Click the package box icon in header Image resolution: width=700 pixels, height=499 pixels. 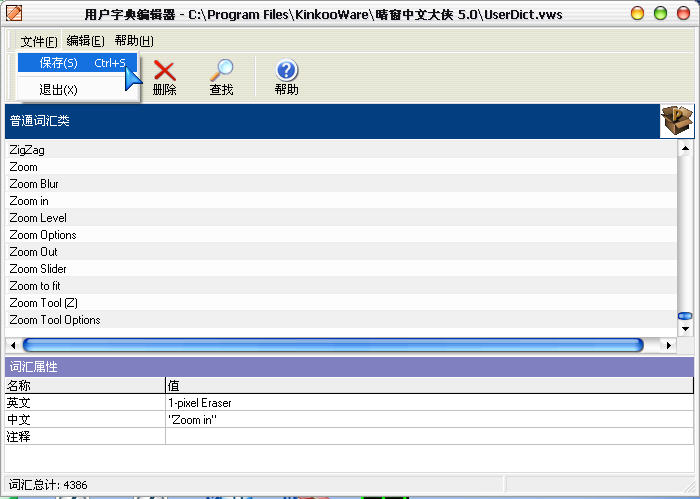click(x=677, y=121)
